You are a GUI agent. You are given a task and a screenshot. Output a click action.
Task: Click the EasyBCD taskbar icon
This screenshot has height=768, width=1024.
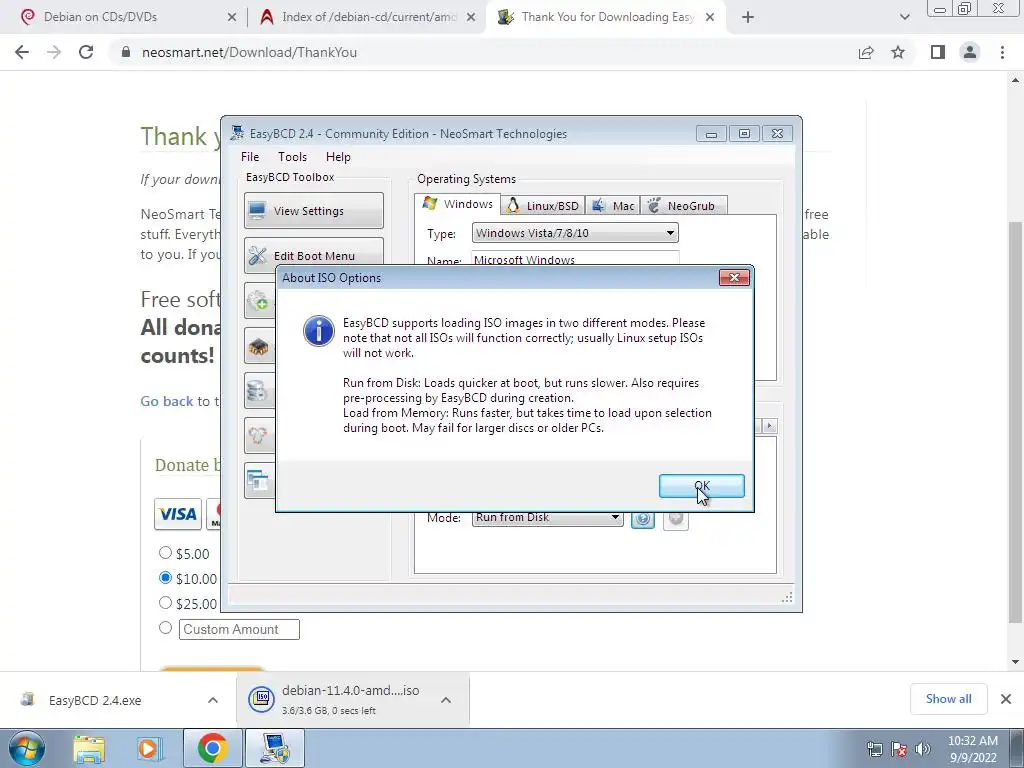point(274,749)
